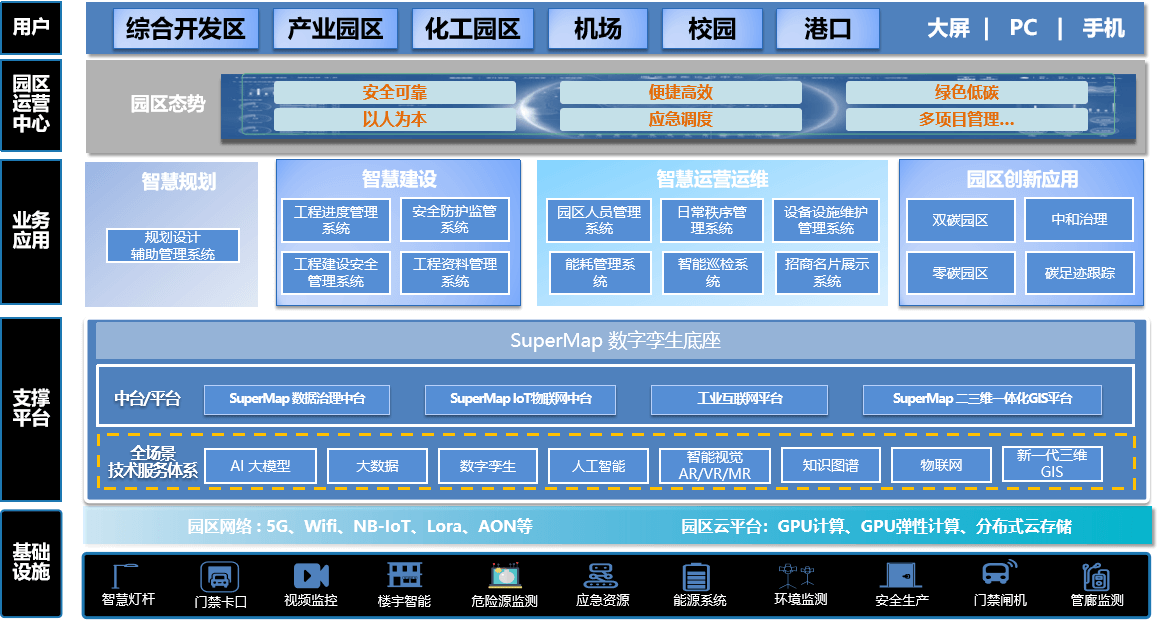Viewport: 1159px width, 620px height.
Task: Click the 产业园区 button
Action: (x=336, y=29)
